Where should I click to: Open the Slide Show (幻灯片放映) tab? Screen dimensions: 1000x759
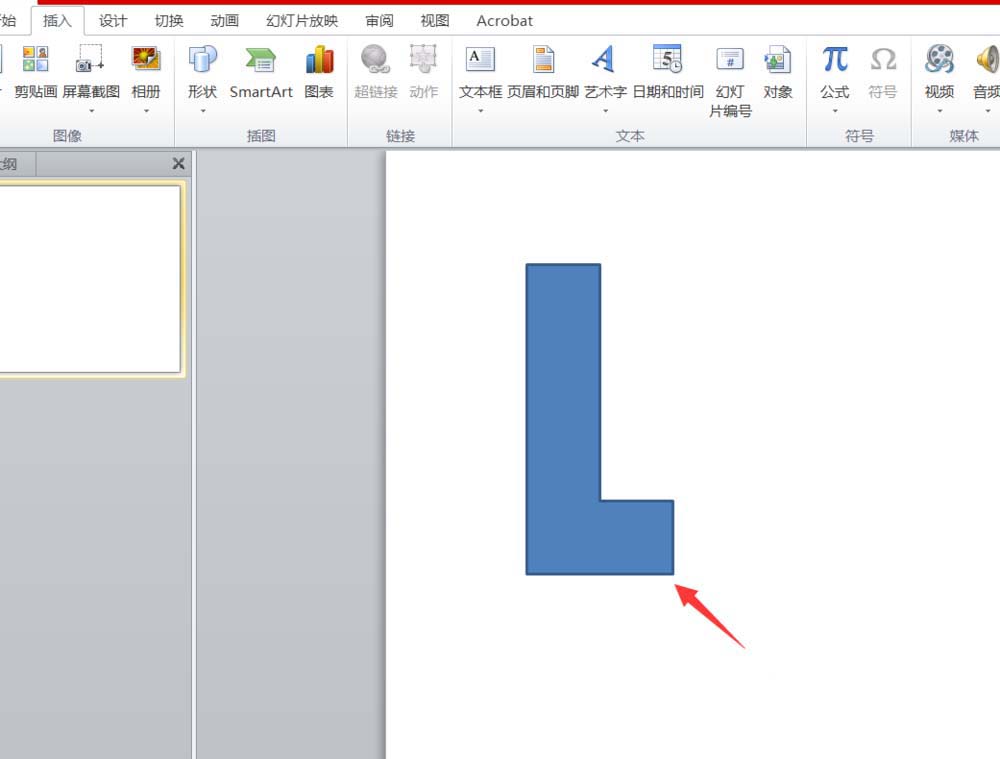302,21
